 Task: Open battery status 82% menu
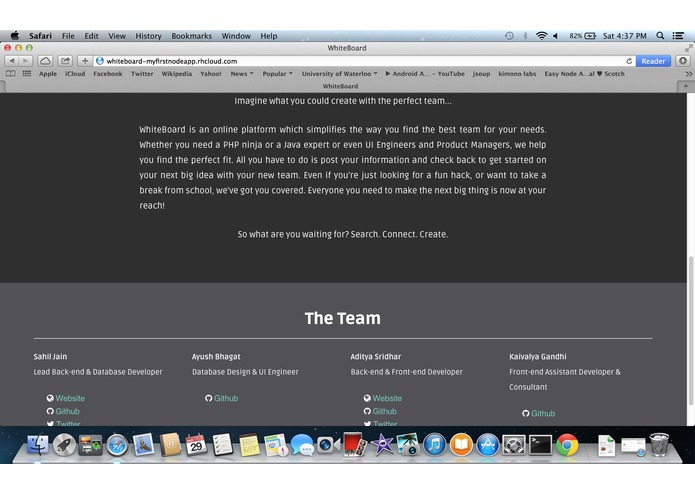click(x=582, y=35)
